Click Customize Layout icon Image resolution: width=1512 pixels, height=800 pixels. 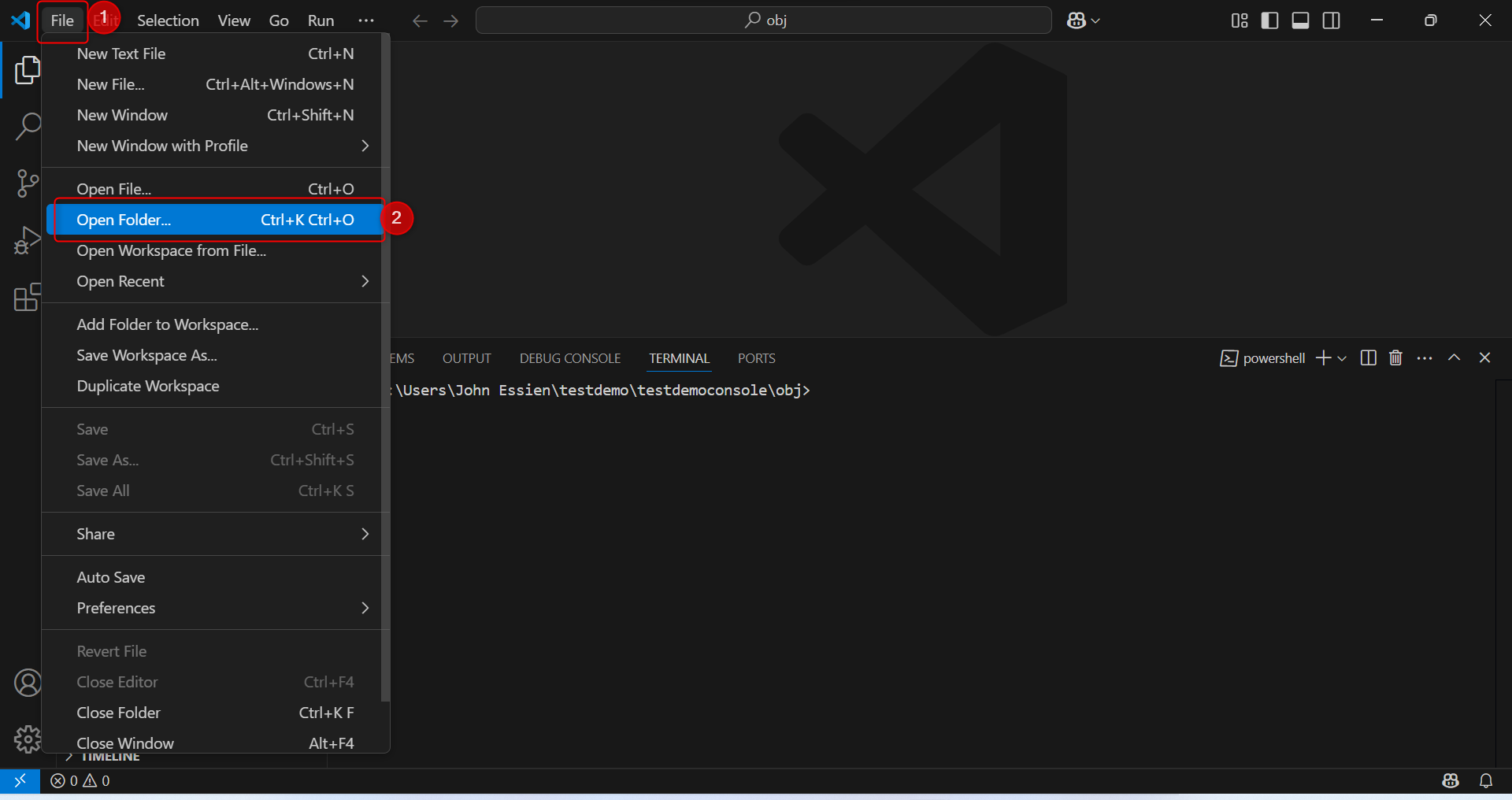pos(1240,20)
